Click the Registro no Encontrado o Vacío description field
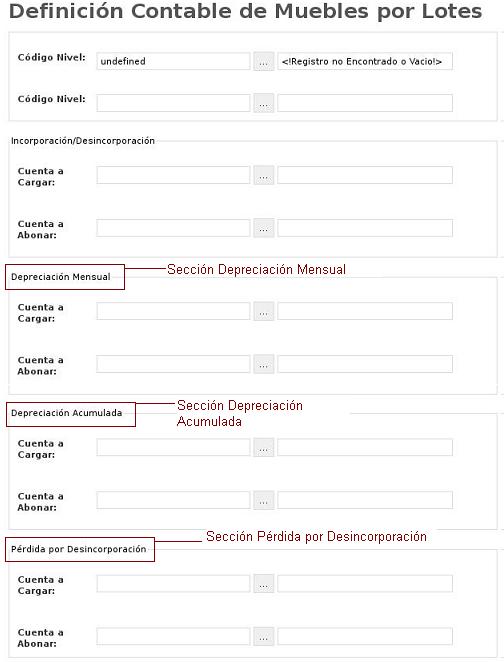The height and width of the screenshot is (662, 504). (365, 61)
